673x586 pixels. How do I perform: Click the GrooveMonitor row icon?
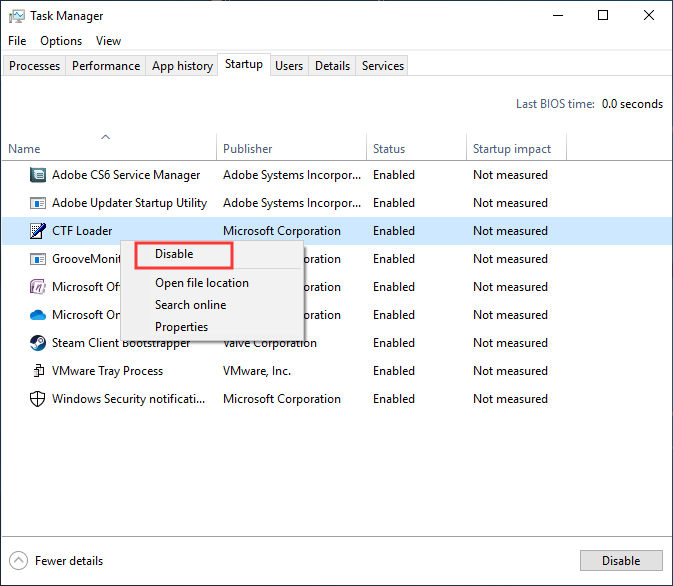pyautogui.click(x=38, y=259)
